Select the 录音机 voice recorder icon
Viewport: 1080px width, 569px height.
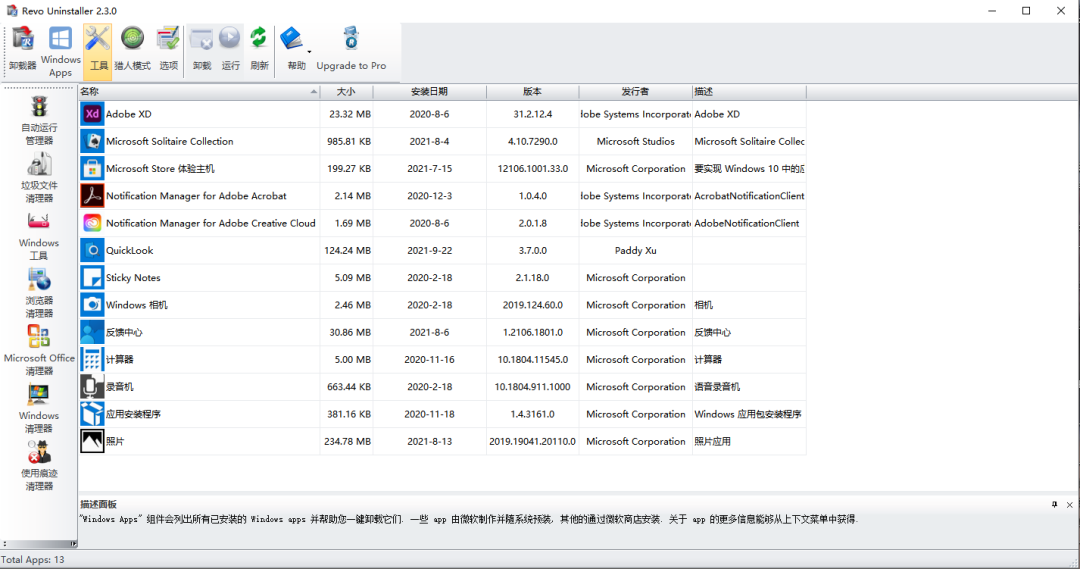[x=92, y=386]
